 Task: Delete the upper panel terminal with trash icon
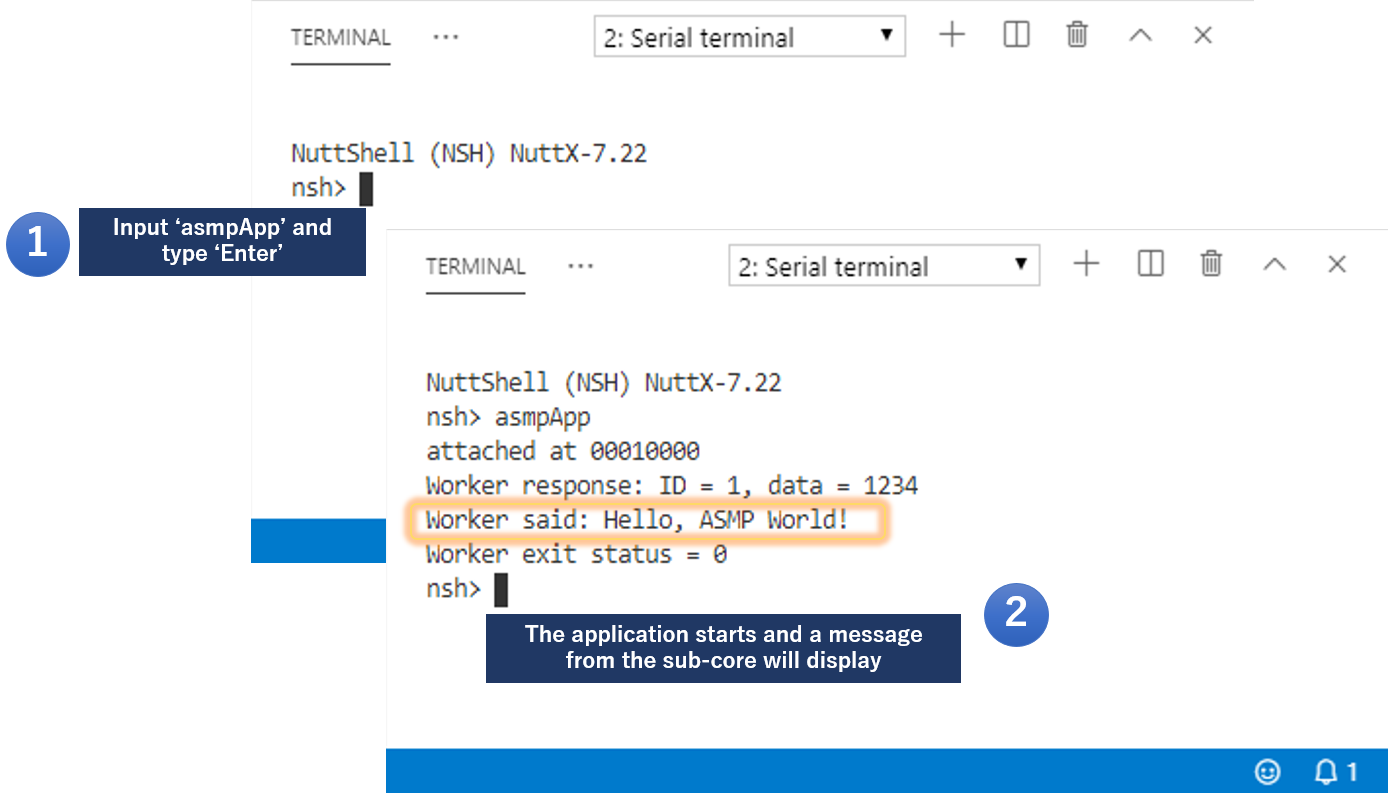1077,35
